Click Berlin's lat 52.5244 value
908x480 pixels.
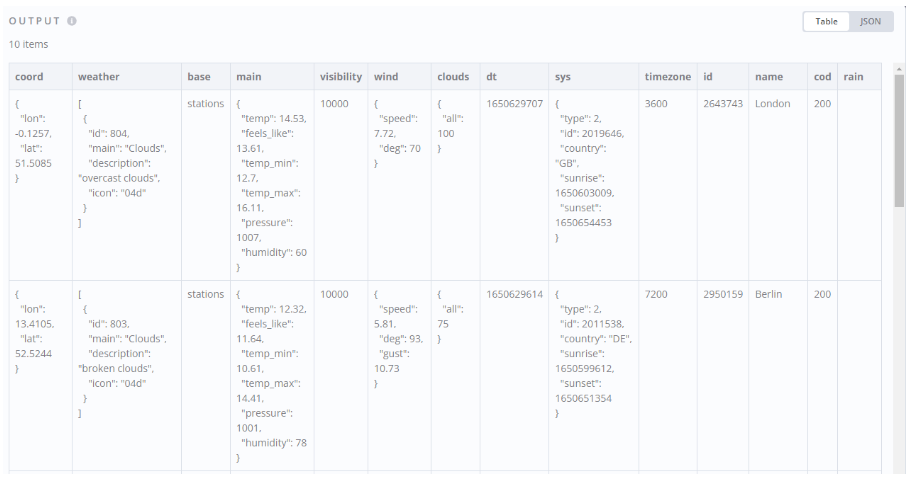[x=33, y=353]
